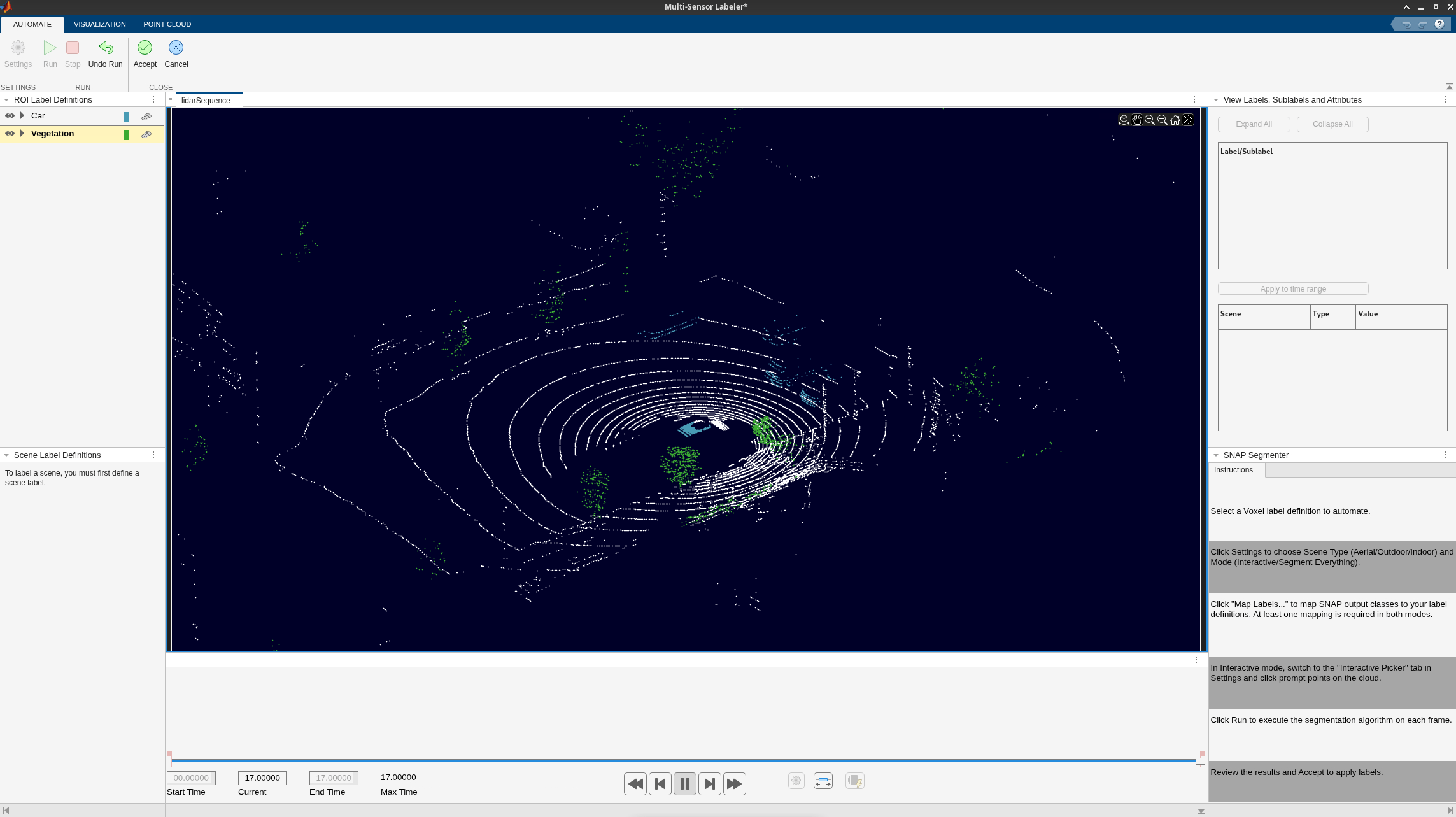Toggle visibility of the Vegetation label
The width and height of the screenshot is (1456, 817).
pyautogui.click(x=10, y=134)
